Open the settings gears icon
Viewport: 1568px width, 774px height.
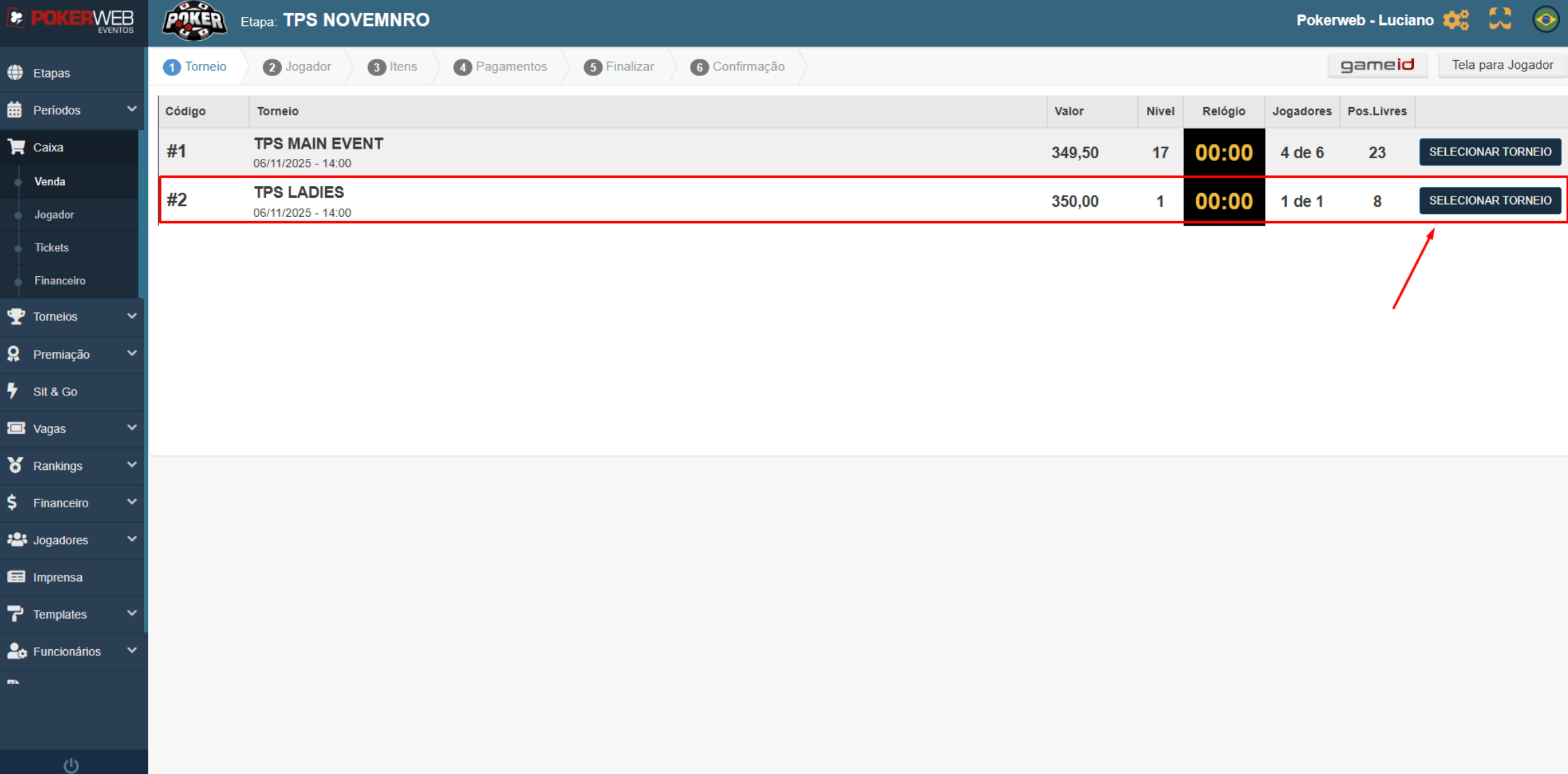click(x=1456, y=20)
